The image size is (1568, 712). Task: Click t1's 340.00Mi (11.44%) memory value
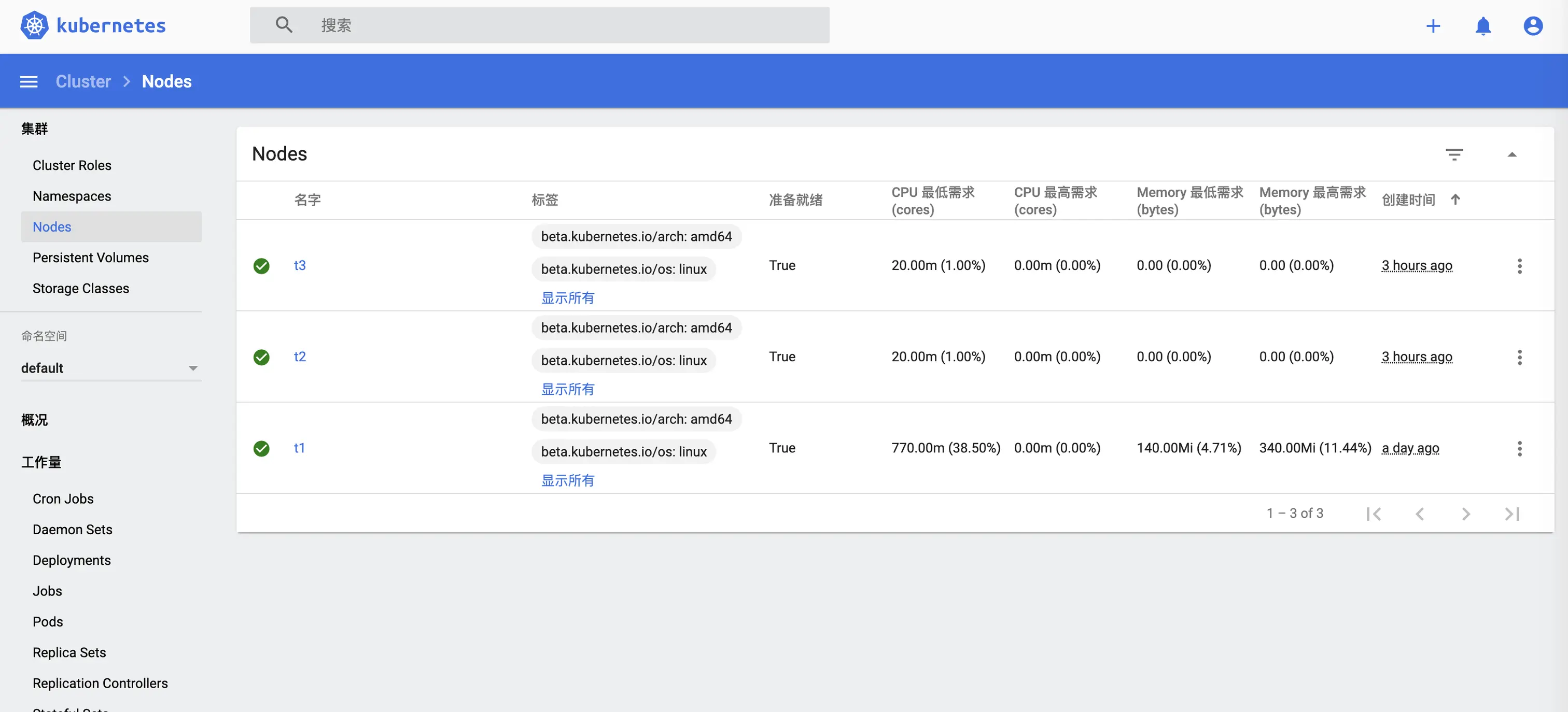pos(1315,448)
